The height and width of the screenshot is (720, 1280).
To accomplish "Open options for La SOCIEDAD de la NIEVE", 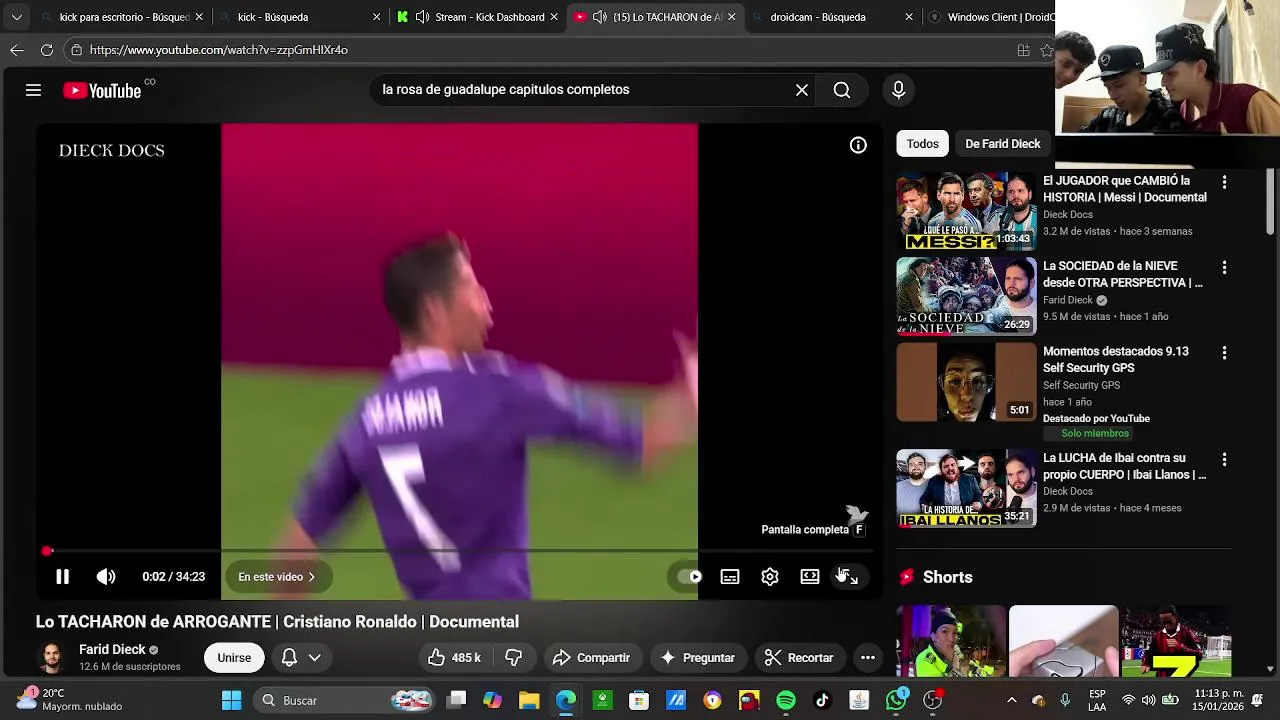I will pyautogui.click(x=1224, y=268).
